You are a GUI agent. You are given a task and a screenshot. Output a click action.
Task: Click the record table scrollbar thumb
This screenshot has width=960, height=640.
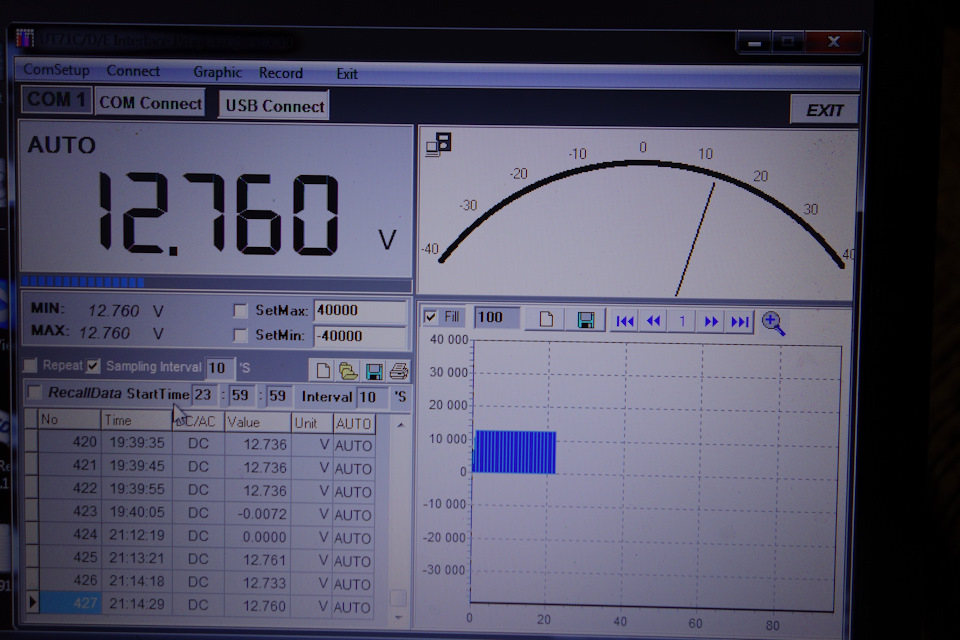click(x=398, y=598)
